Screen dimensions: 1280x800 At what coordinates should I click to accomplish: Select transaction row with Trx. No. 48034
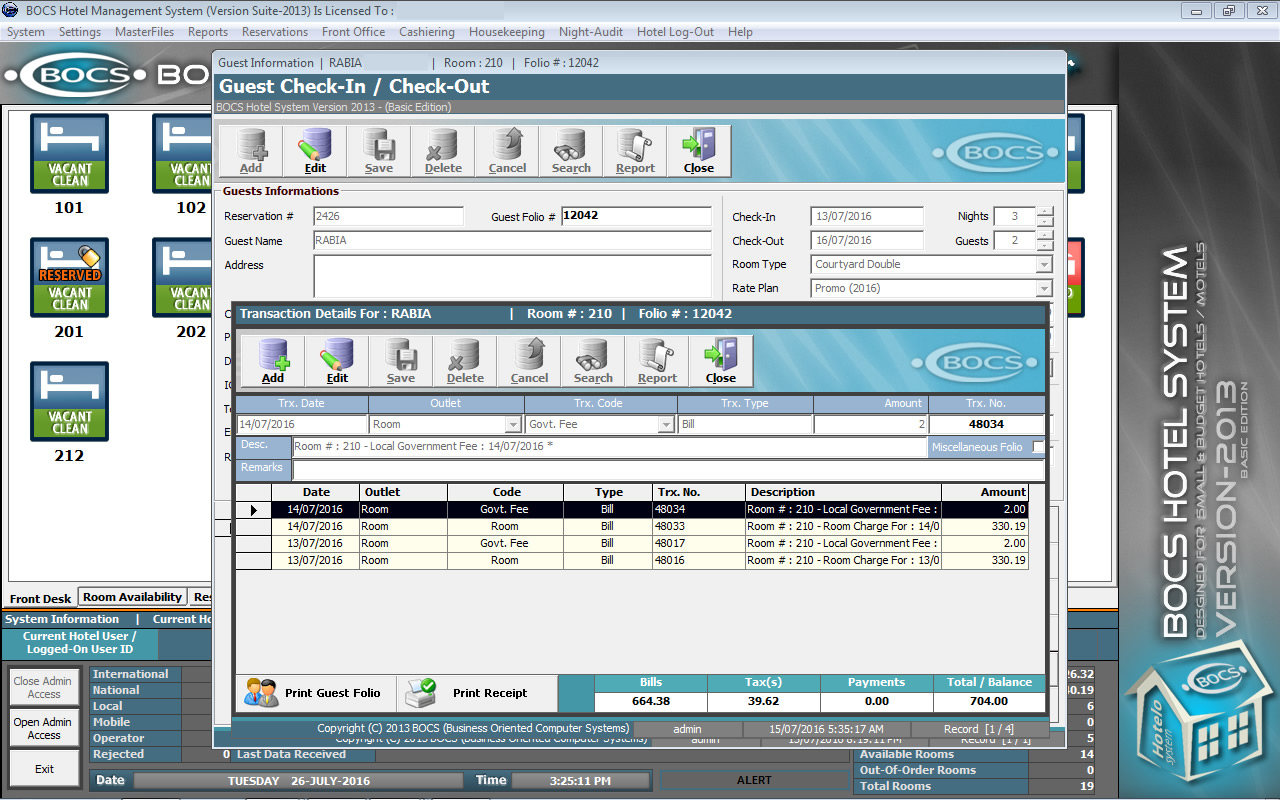click(x=631, y=510)
